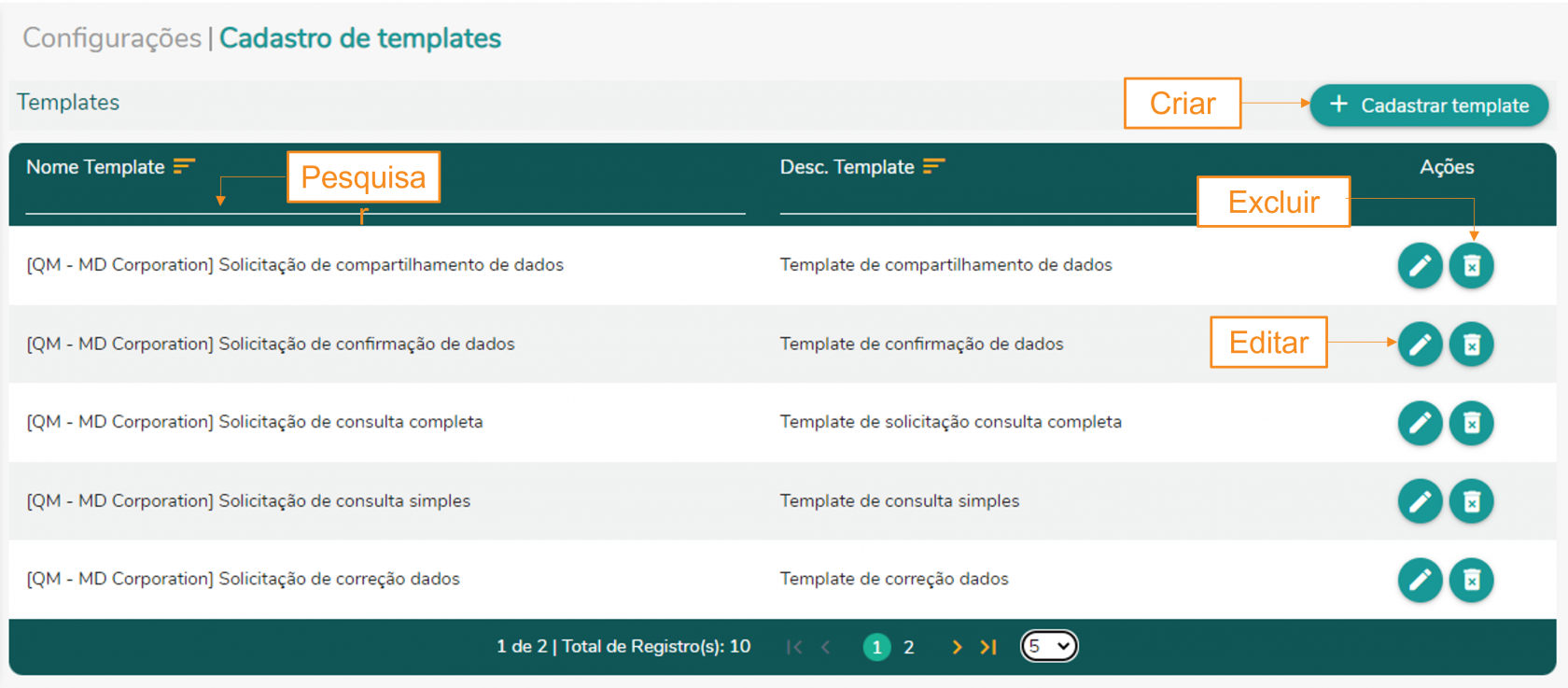Click the Cadastrar template button
The image size is (1568, 688).
(x=1429, y=105)
